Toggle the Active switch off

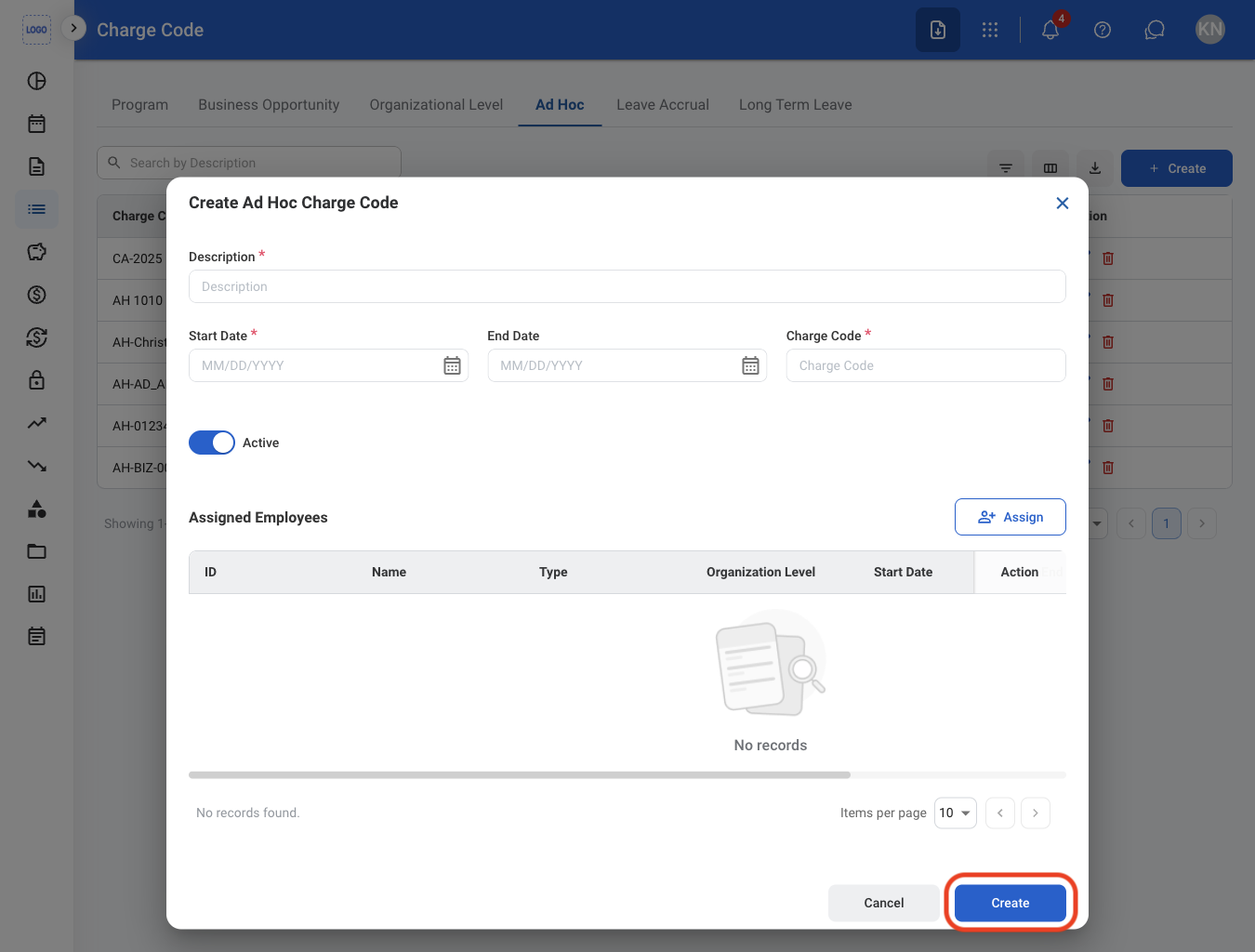[212, 443]
